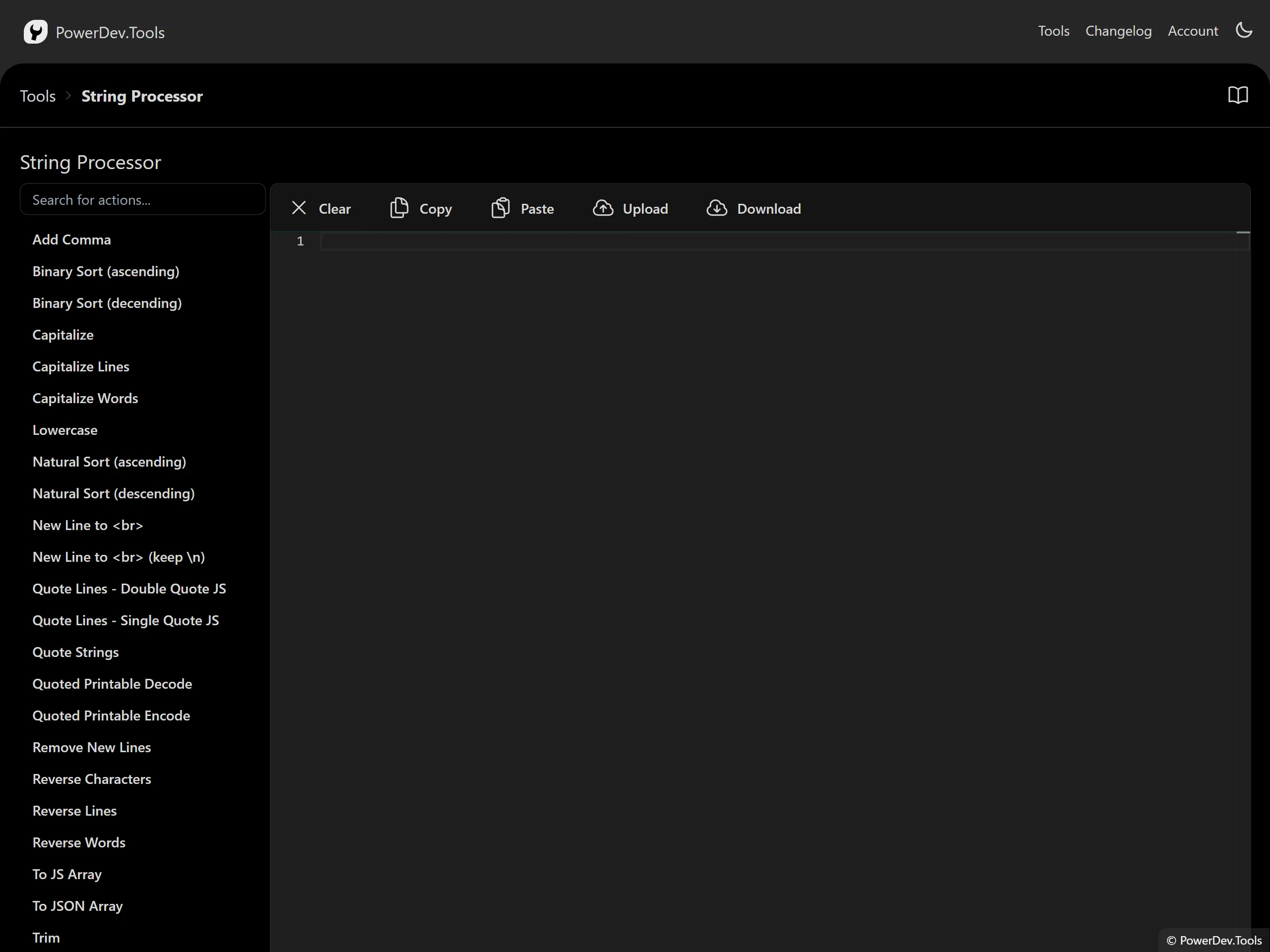Open the Changelog page
This screenshot has width=1270, height=952.
(1118, 31)
